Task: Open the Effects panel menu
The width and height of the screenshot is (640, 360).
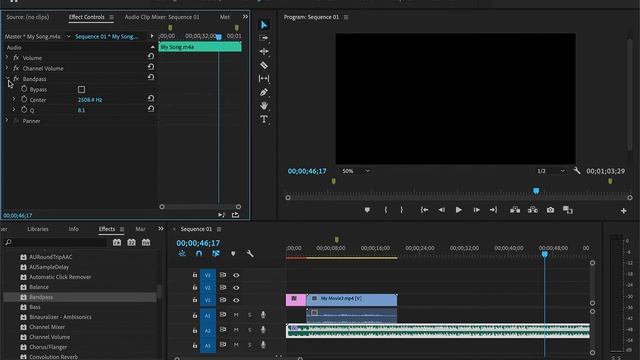Action: pos(122,229)
